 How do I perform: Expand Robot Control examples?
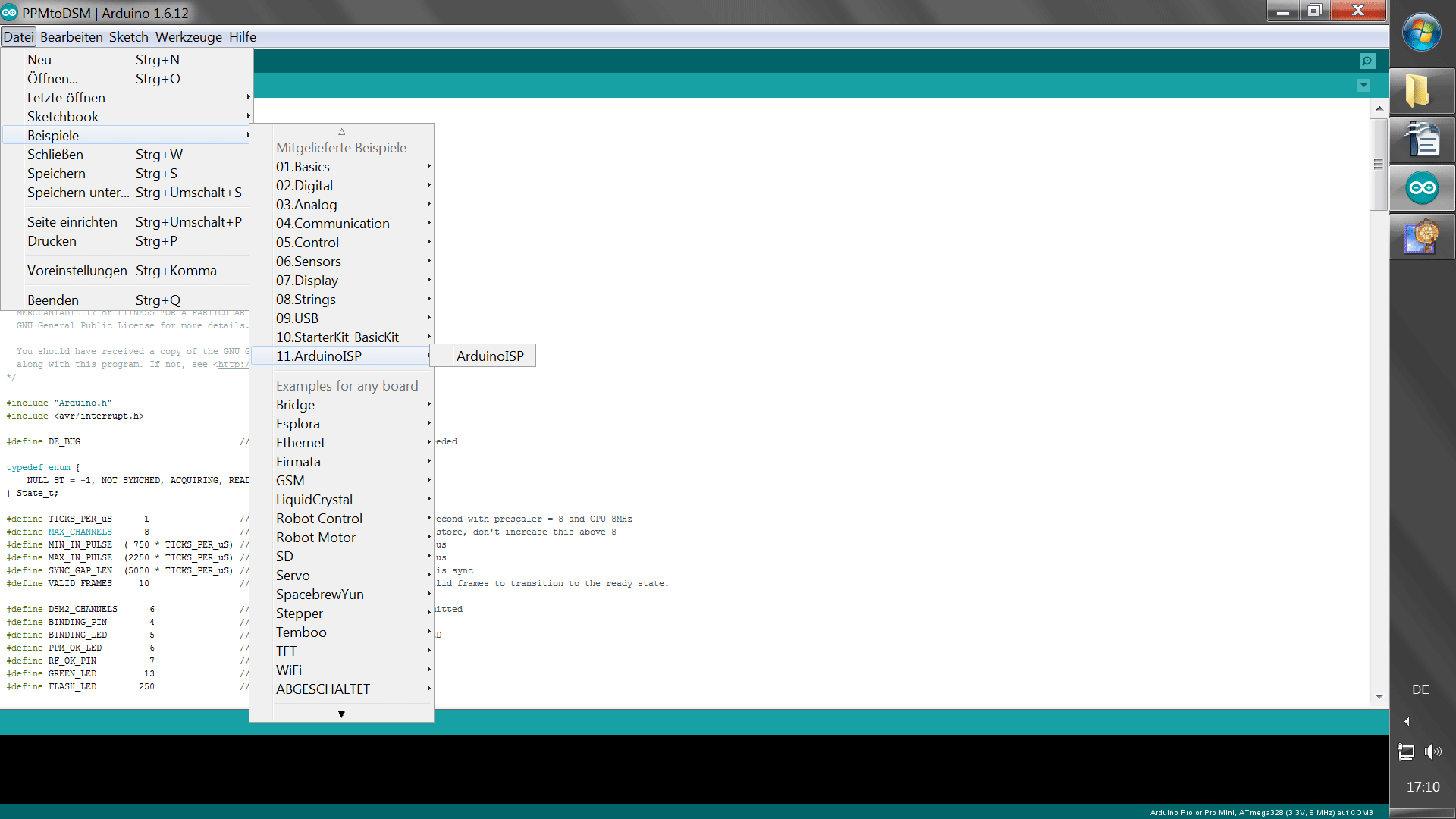click(x=341, y=519)
